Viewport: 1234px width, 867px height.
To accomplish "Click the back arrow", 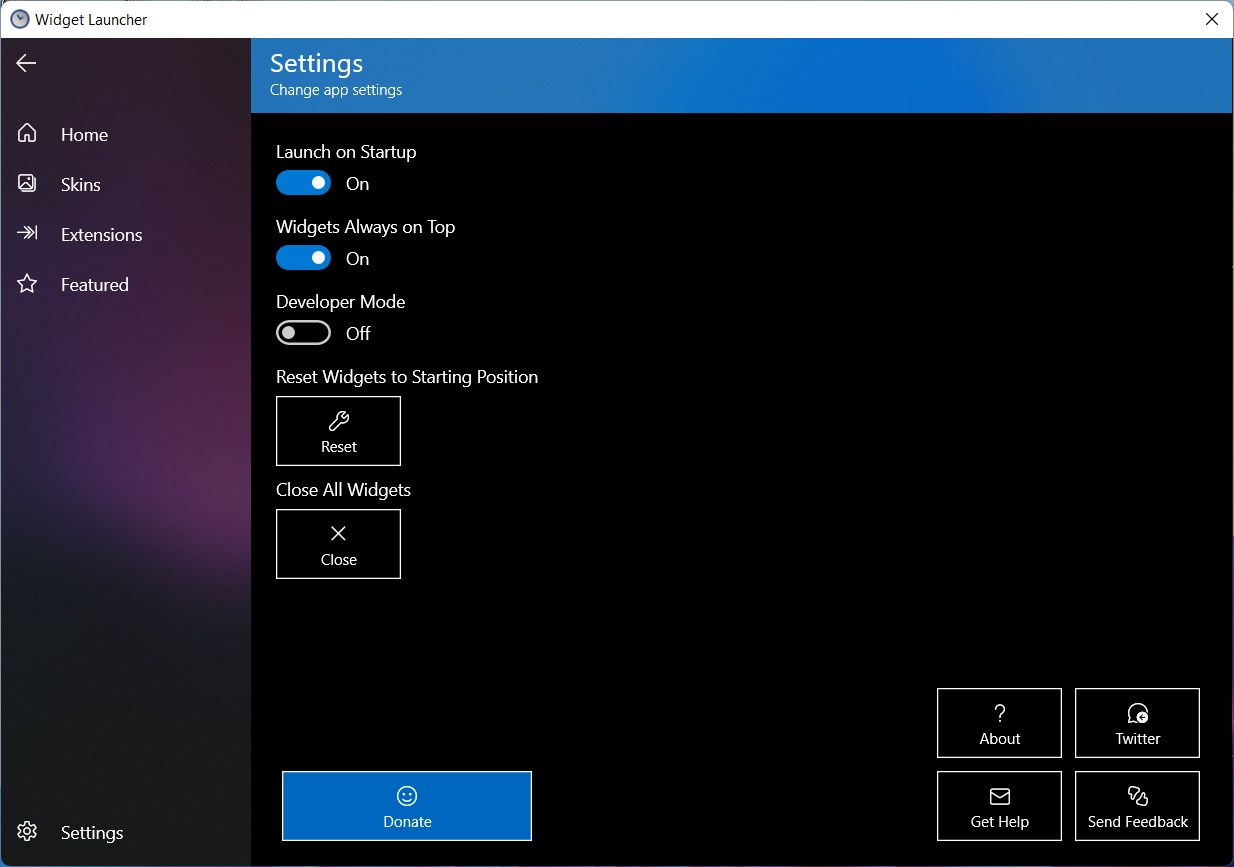I will [25, 63].
